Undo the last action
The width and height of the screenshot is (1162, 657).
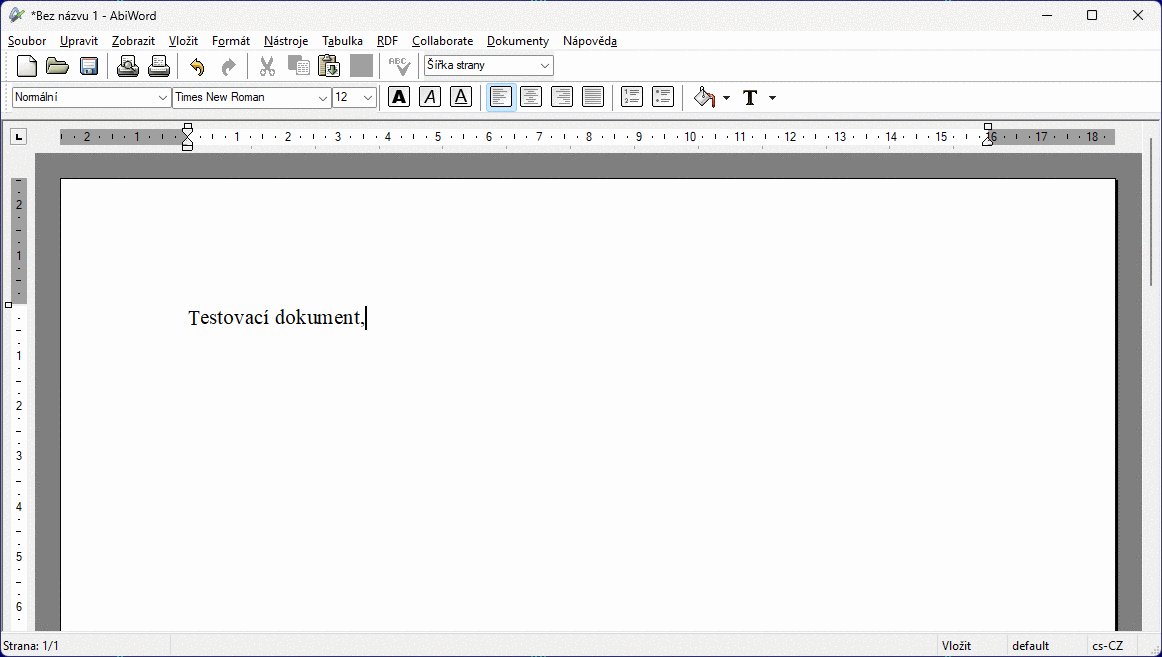click(x=197, y=66)
